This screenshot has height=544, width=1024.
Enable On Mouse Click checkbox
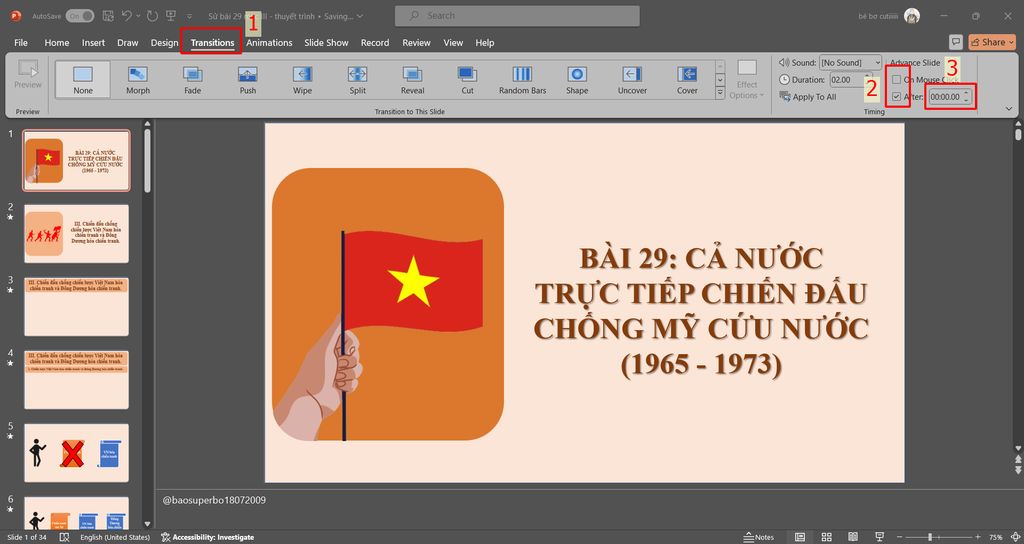[x=897, y=80]
